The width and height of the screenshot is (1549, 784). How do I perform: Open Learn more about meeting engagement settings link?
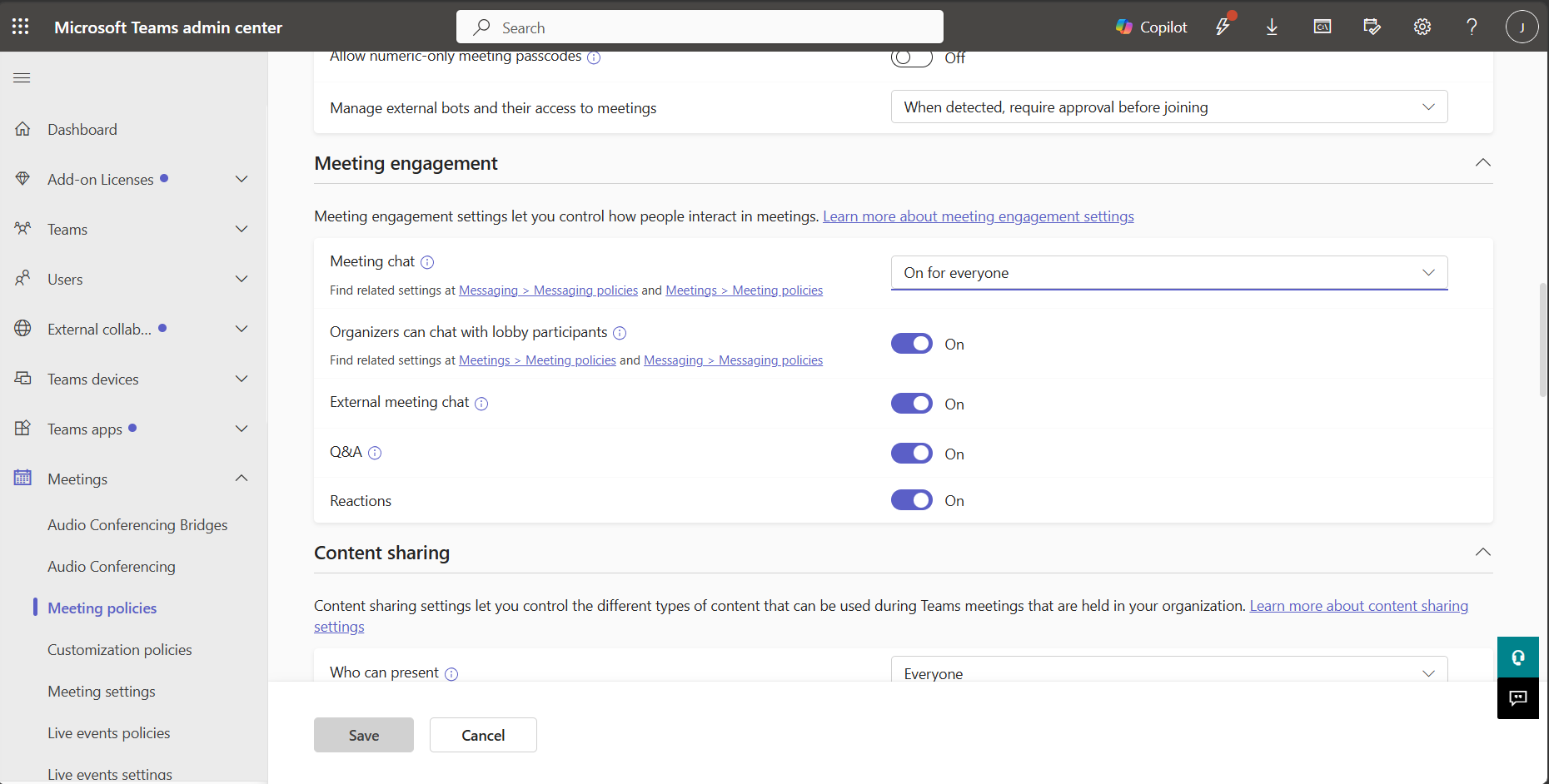(979, 216)
